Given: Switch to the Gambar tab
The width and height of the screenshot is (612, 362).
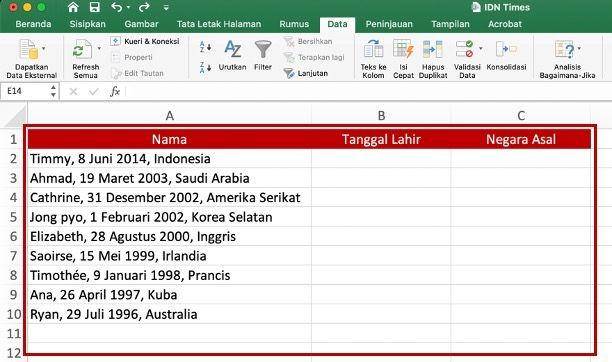Looking at the screenshot, I should pos(141,24).
